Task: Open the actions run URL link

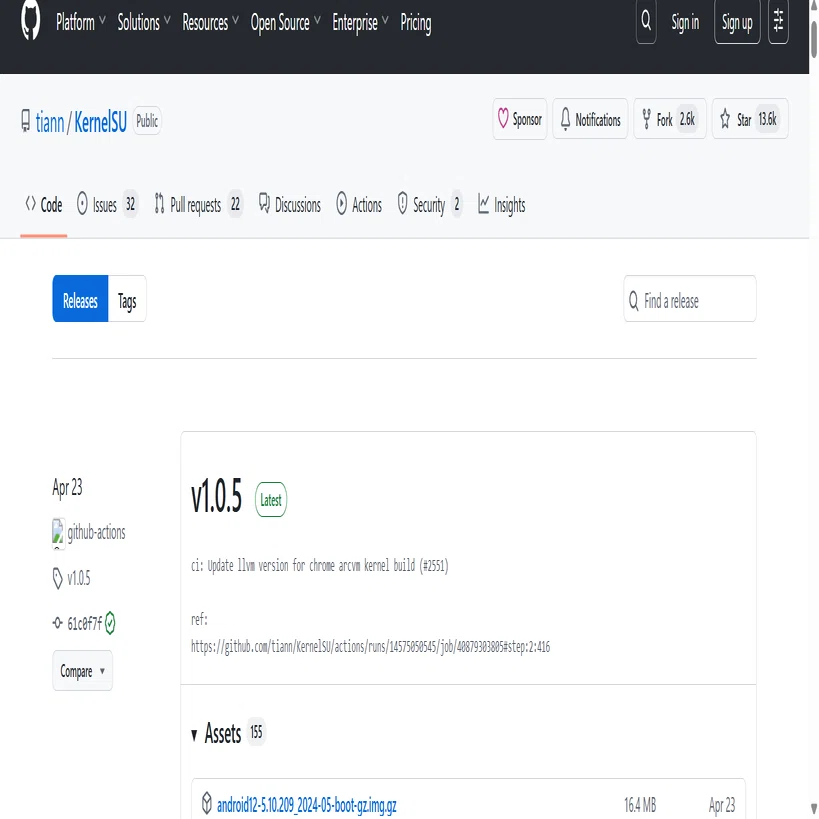Action: click(x=370, y=647)
